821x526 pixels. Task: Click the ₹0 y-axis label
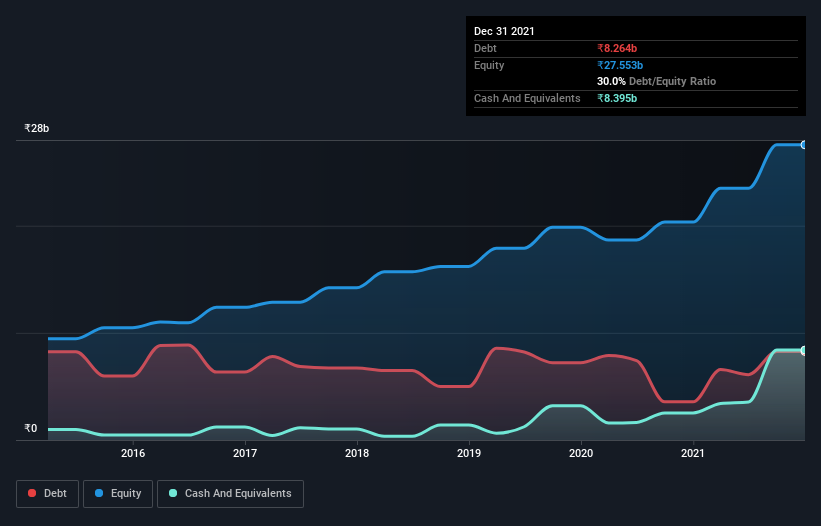point(31,428)
